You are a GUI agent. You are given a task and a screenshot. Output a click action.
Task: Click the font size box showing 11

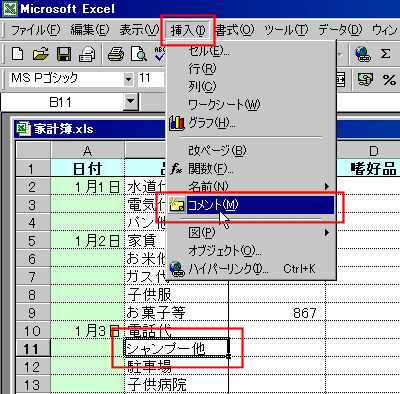(151, 79)
